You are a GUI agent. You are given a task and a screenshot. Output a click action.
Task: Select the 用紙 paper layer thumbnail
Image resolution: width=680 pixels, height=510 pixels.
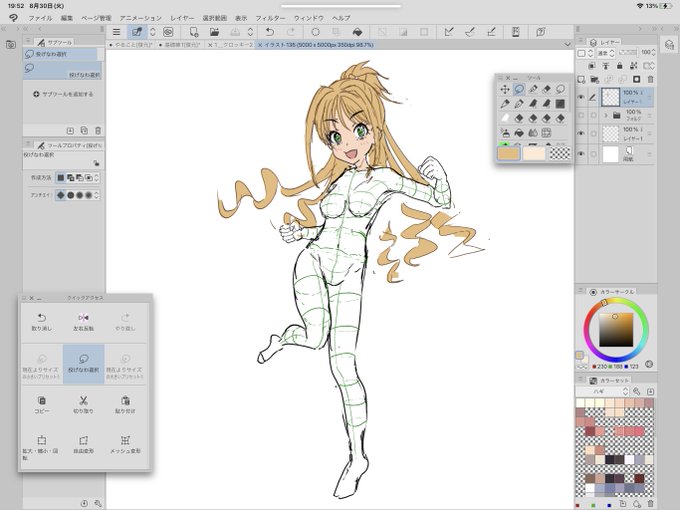tap(610, 154)
